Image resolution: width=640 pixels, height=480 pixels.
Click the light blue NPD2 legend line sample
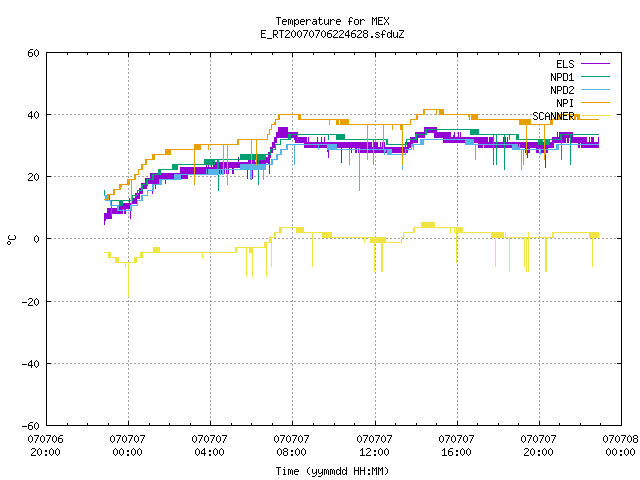[x=595, y=89]
